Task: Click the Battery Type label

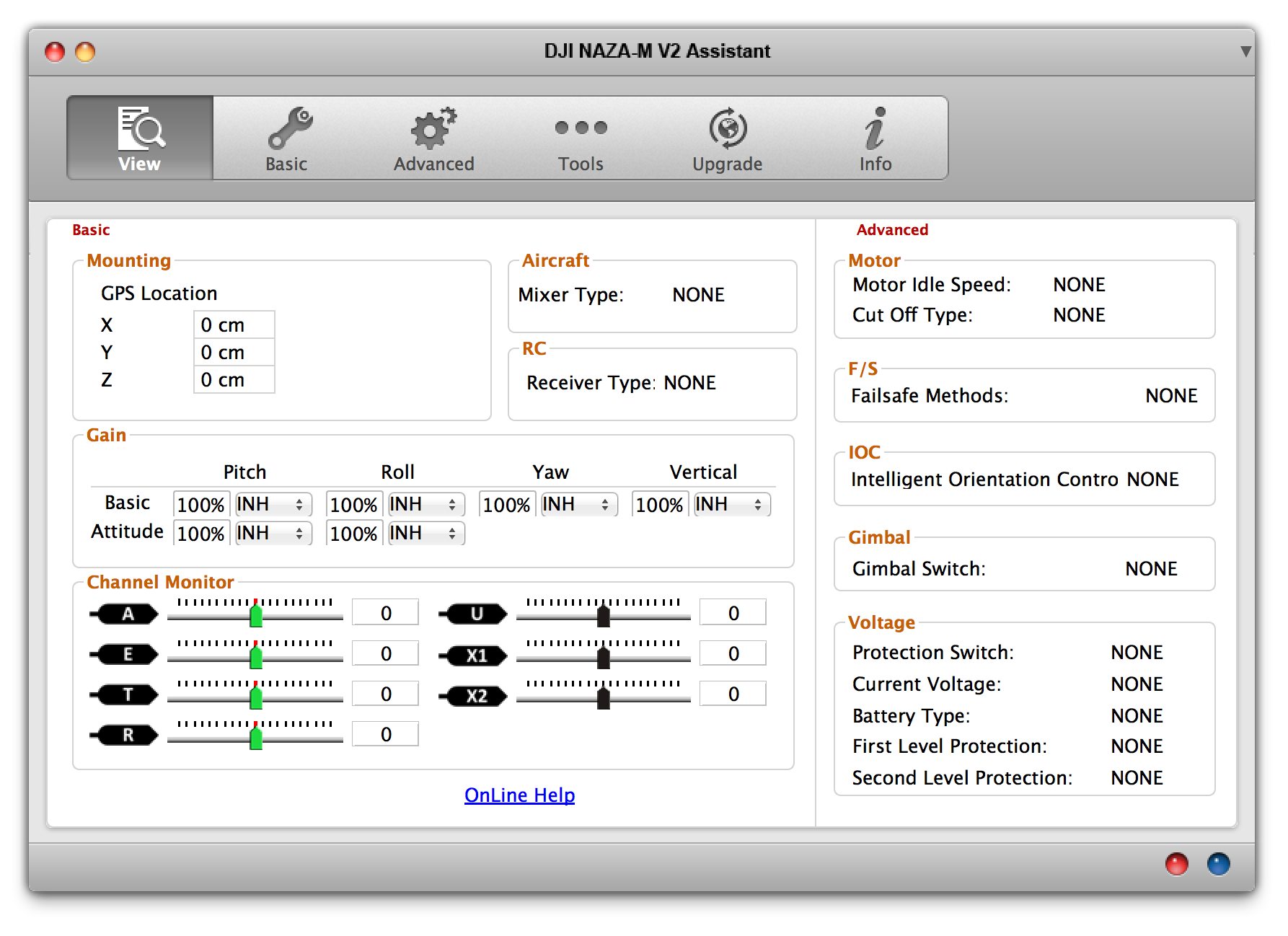Action: [x=912, y=716]
